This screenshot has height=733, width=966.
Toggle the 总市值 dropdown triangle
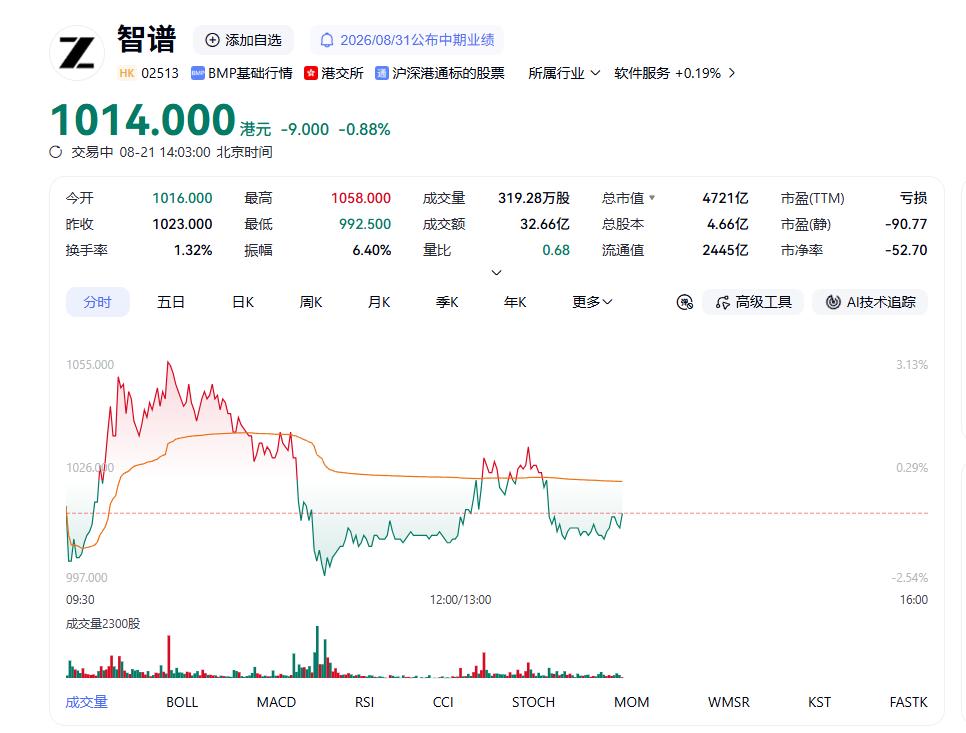(x=652, y=198)
